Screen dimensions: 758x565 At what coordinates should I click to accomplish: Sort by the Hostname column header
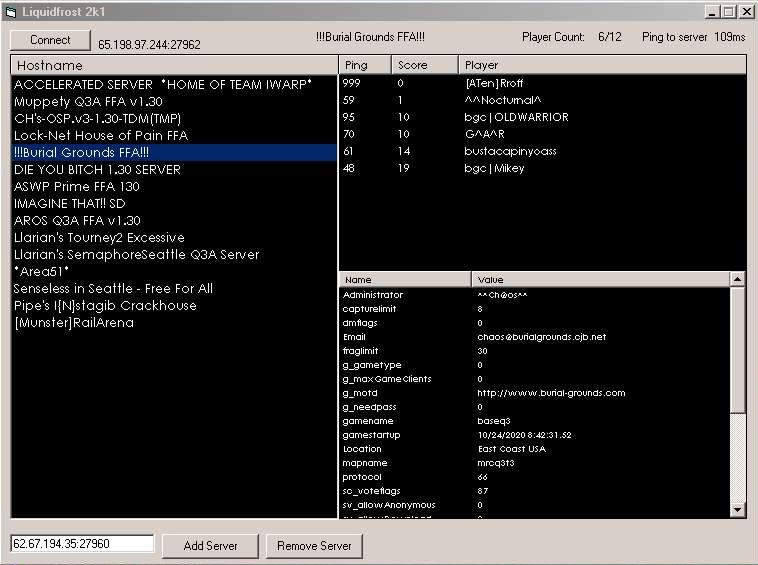pyautogui.click(x=174, y=65)
